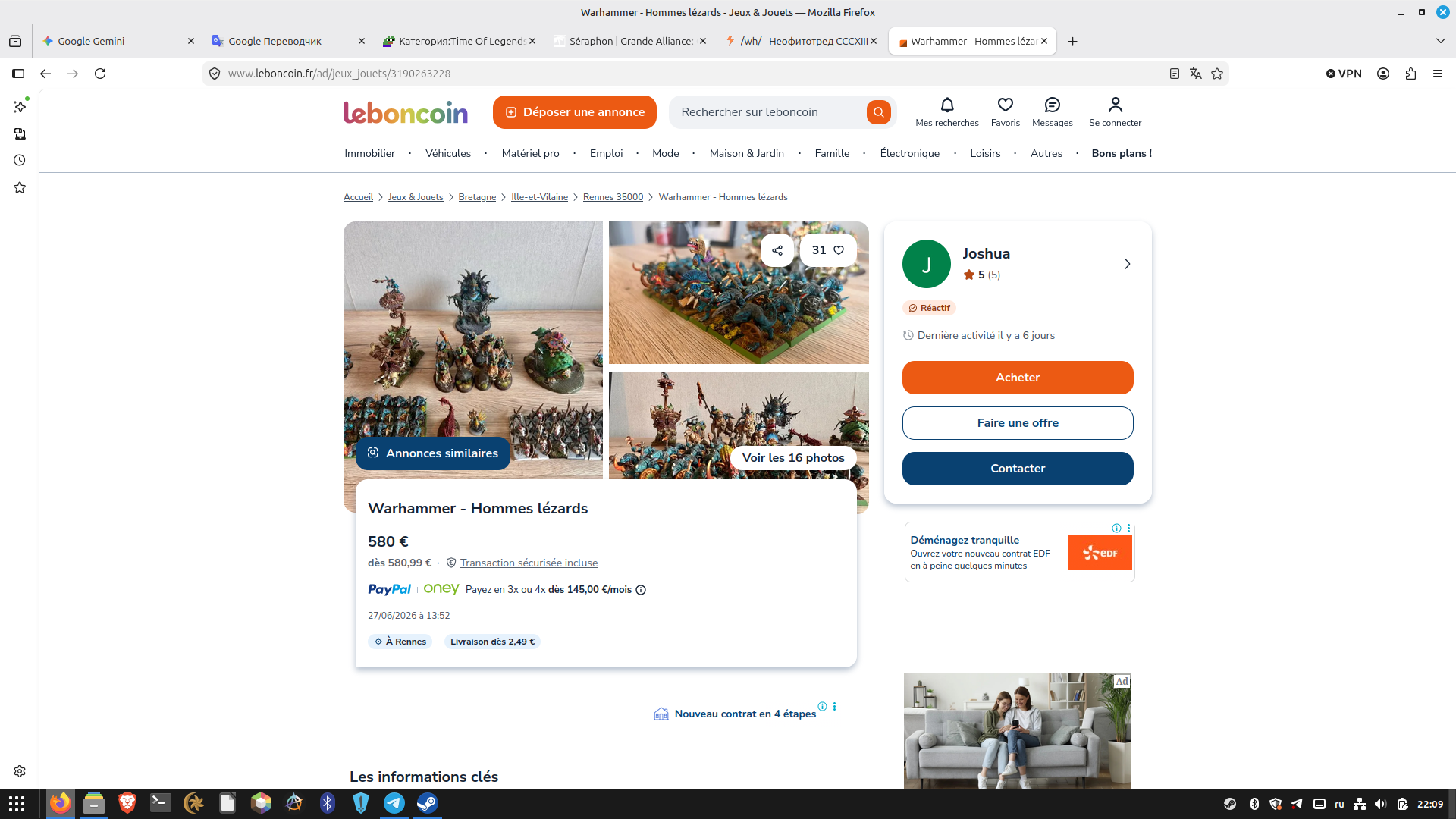Open Transaction sécurisée incluse link

click(529, 563)
